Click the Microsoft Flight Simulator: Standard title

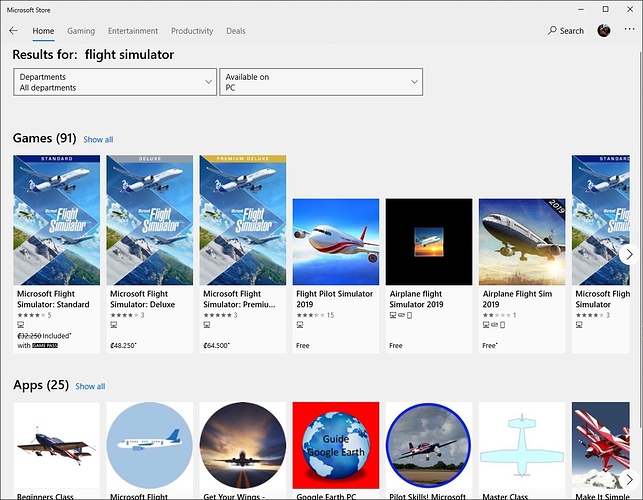[53, 299]
